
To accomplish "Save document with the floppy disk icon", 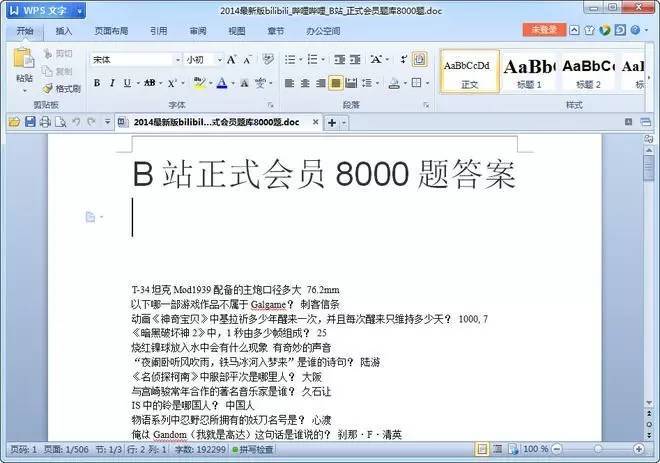I will pos(30,122).
